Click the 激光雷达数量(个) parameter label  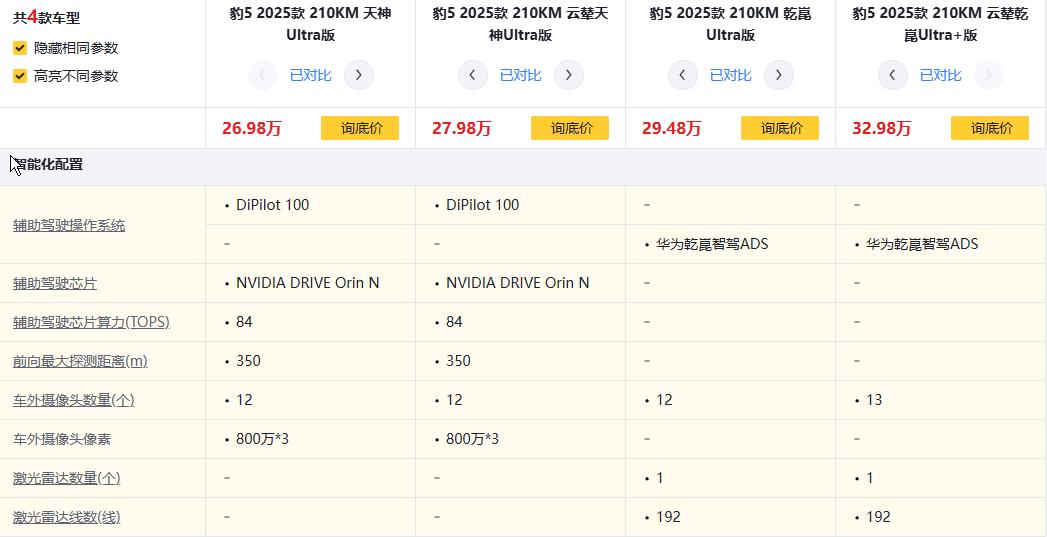click(67, 478)
